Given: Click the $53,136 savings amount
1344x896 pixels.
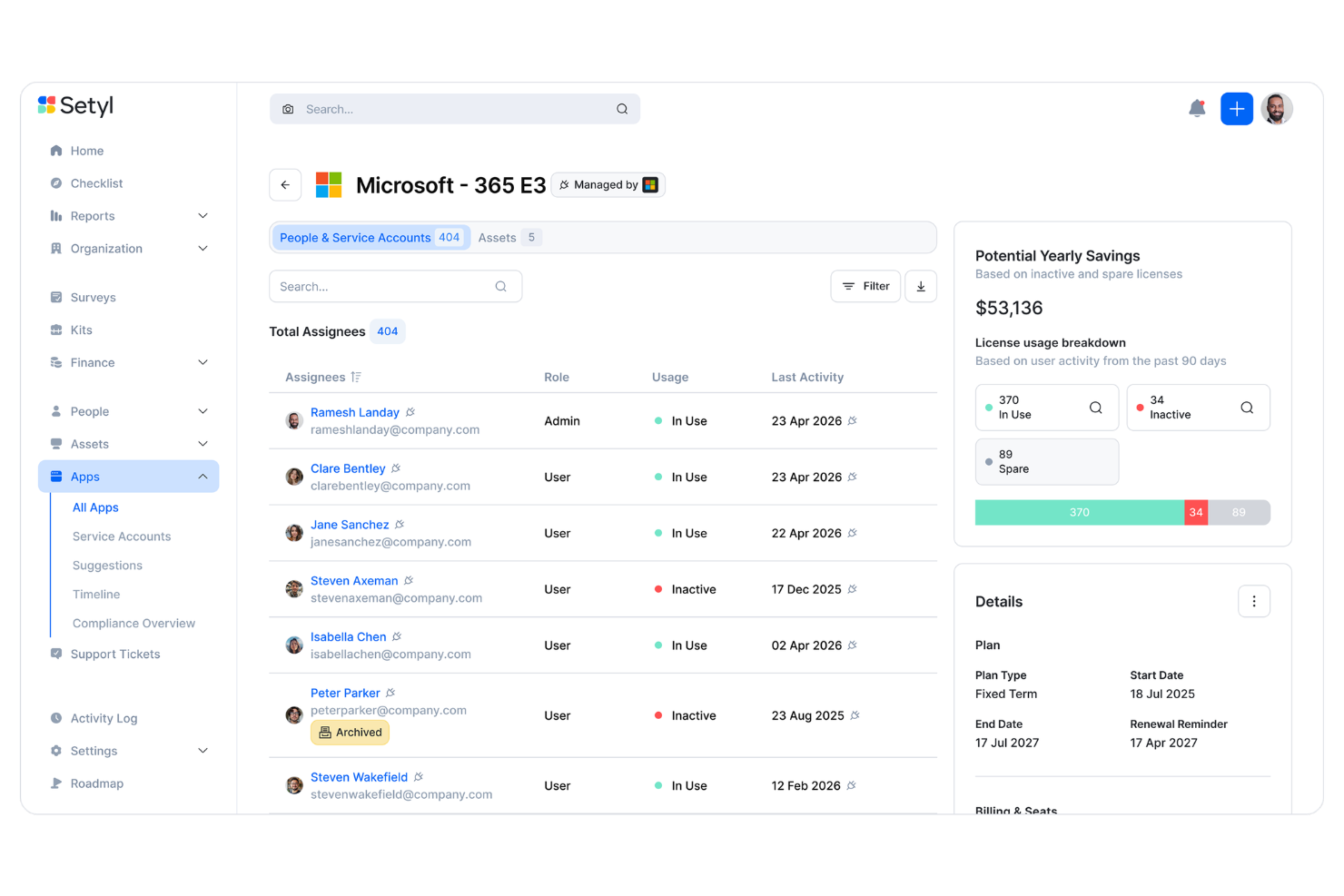Looking at the screenshot, I should coord(1009,308).
